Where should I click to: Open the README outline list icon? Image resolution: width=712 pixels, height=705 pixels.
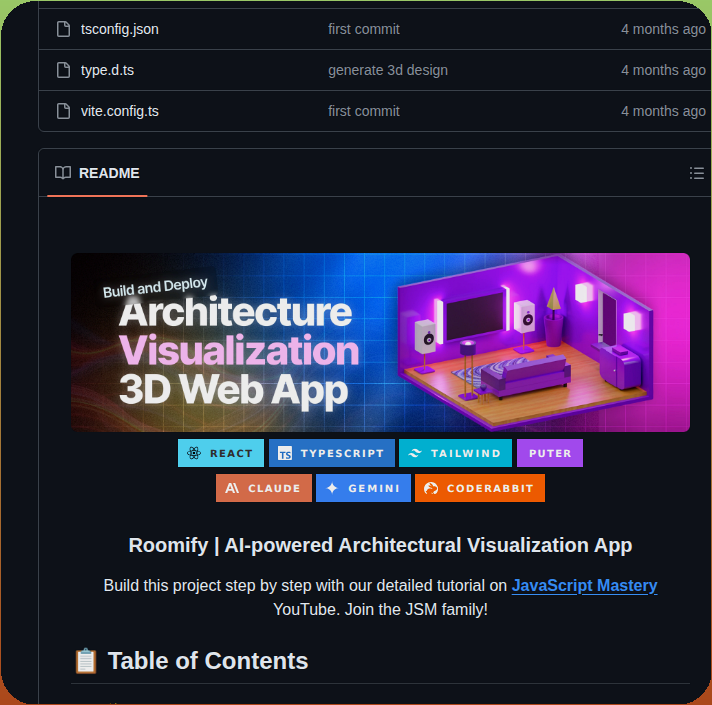(697, 173)
